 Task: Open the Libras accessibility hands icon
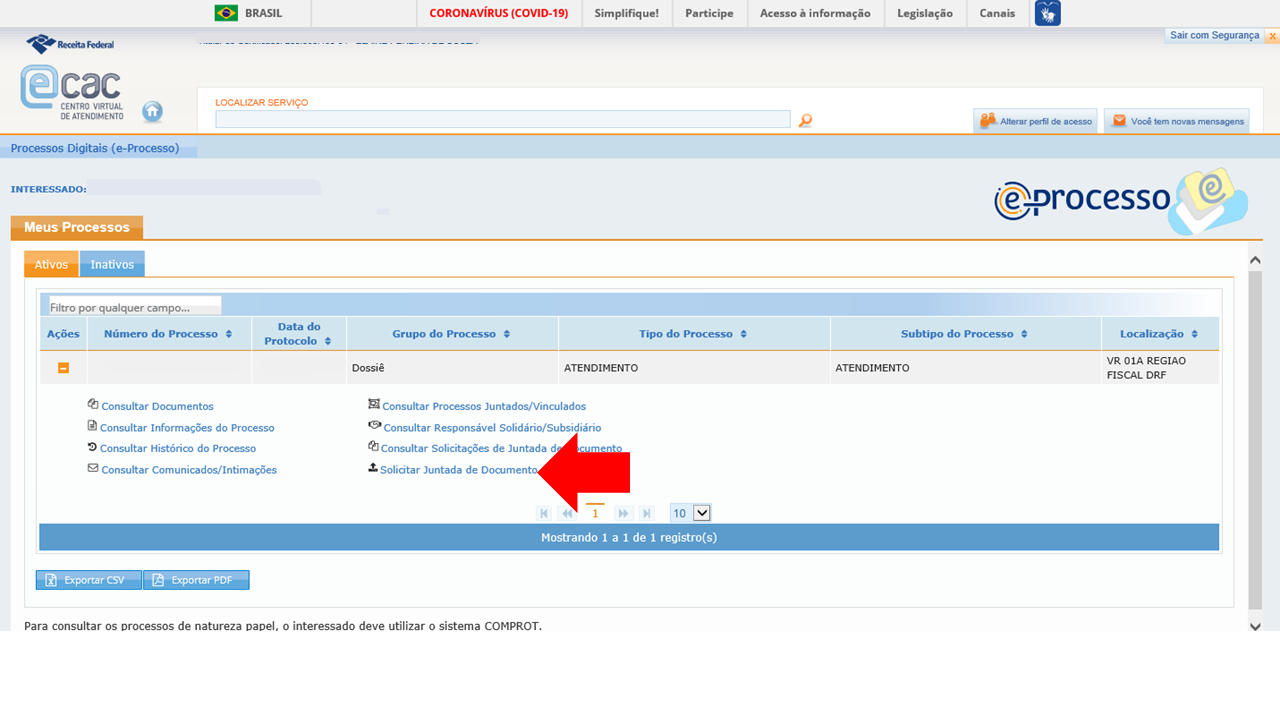(x=1047, y=13)
